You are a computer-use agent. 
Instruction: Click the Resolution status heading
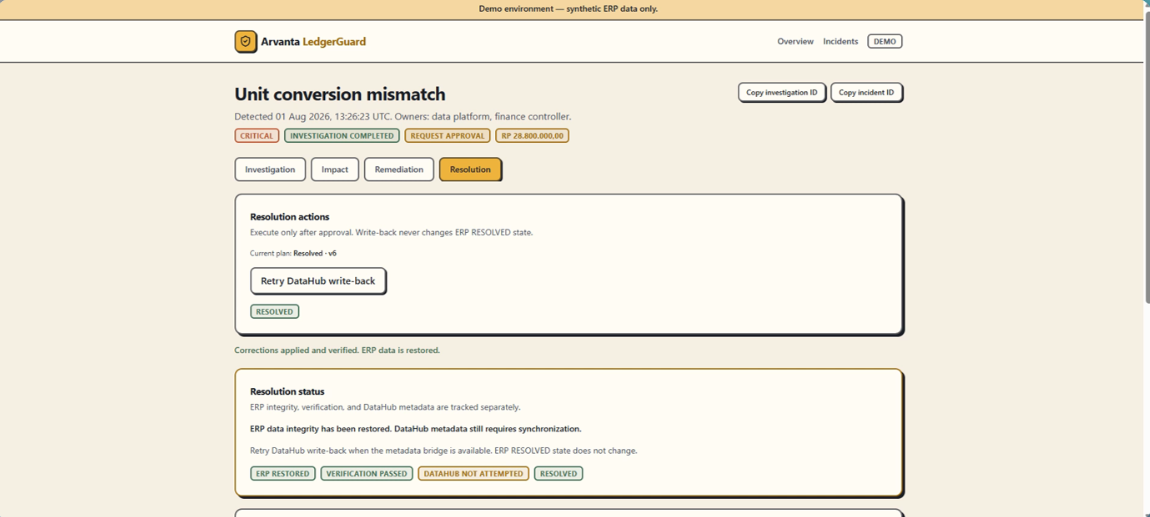point(288,392)
